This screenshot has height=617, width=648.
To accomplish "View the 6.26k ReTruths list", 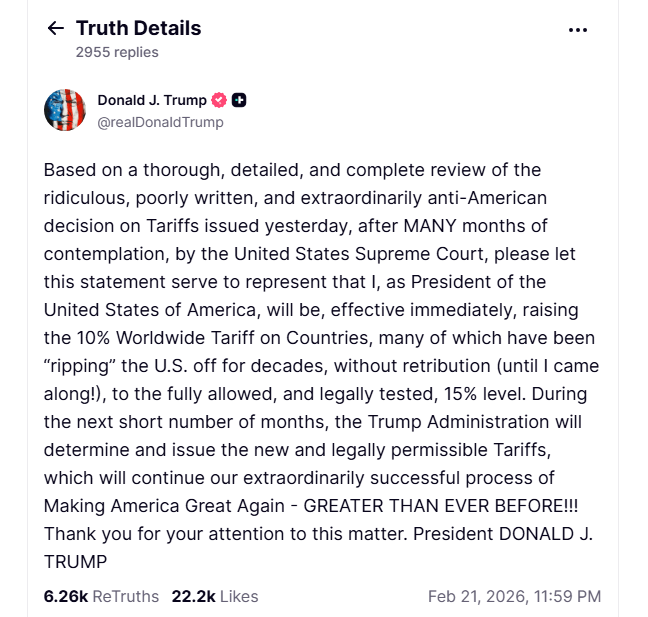I will pyautogui.click(x=101, y=596).
